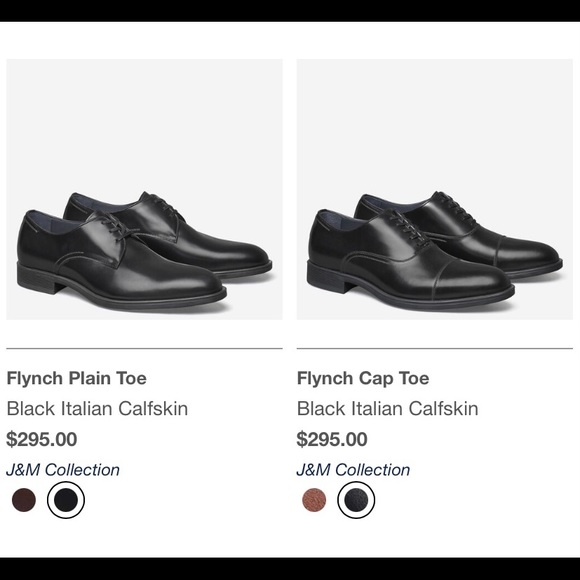This screenshot has width=580, height=580.
Task: Click the divider line below the Plain Toe image
Action: click(144, 348)
